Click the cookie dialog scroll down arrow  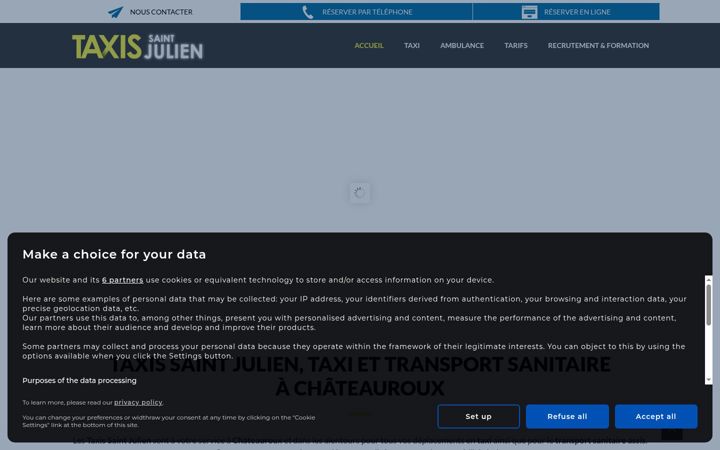click(x=709, y=380)
